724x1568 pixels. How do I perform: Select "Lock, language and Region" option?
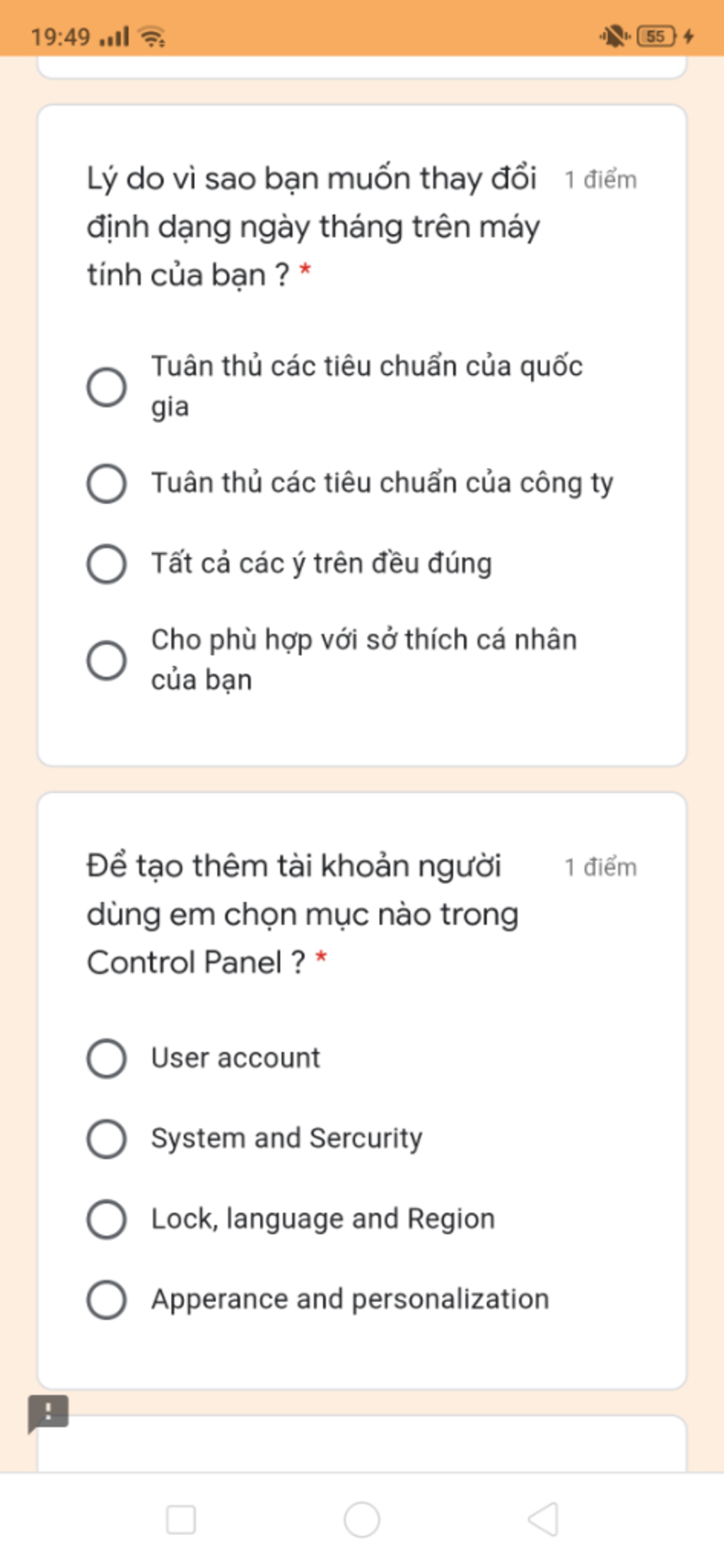tap(107, 1219)
